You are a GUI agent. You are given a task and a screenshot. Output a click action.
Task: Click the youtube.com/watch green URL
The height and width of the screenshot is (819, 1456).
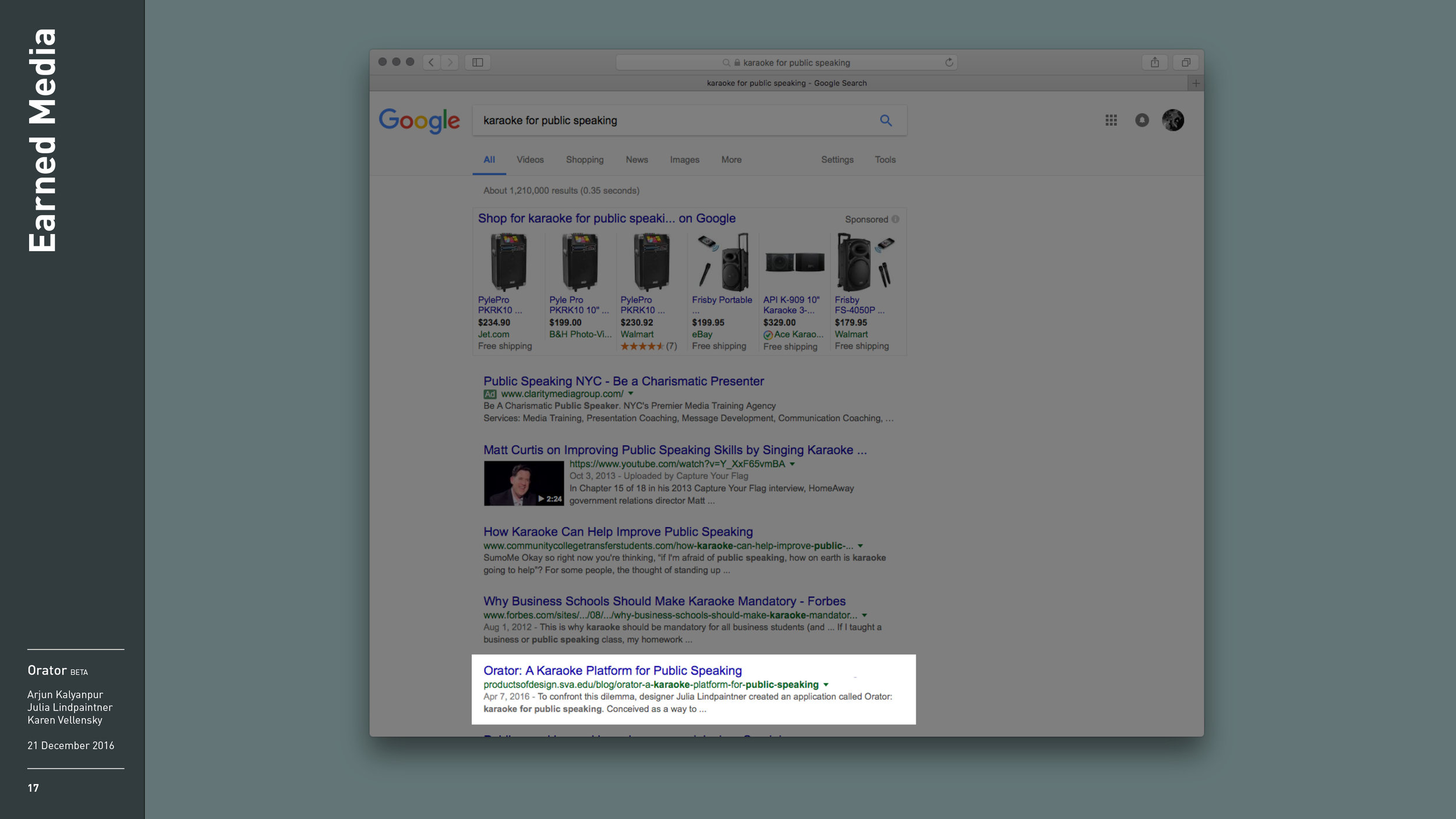(677, 464)
